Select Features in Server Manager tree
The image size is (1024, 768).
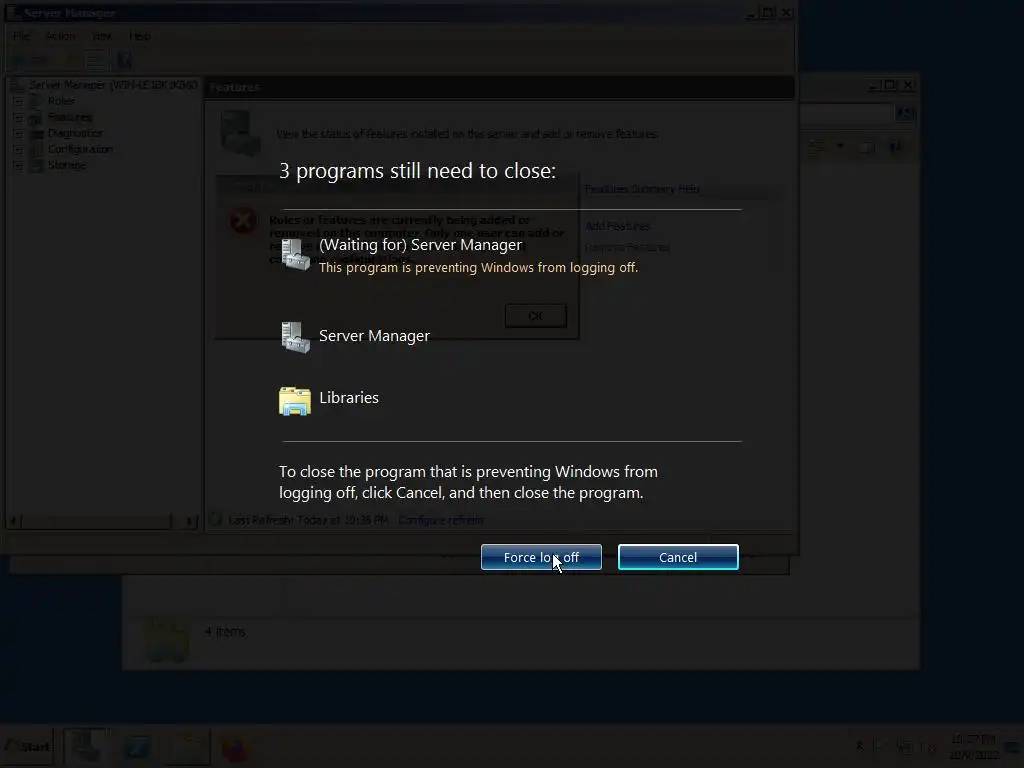[x=70, y=118]
